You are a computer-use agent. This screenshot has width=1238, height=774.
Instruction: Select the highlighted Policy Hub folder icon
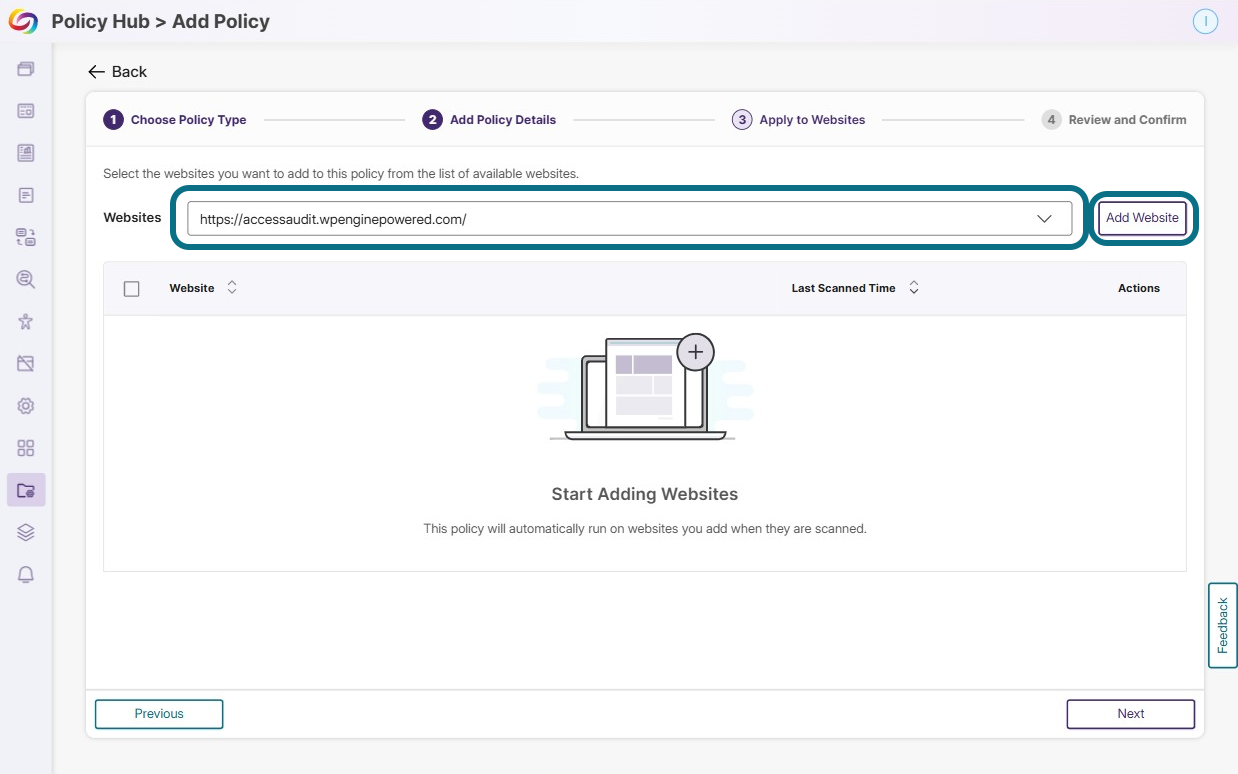tap(26, 490)
